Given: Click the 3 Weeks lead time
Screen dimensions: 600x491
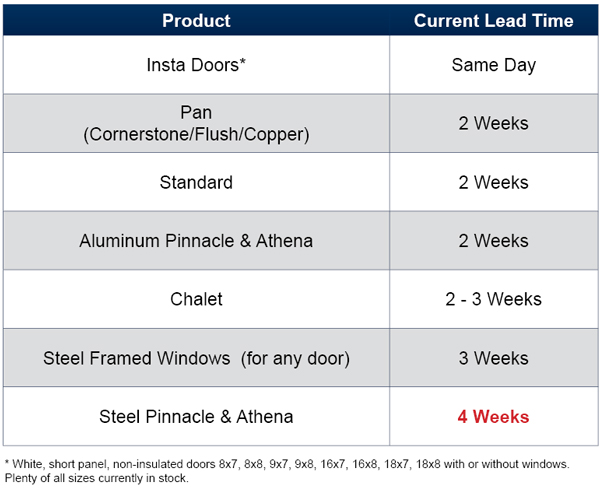Looking at the screenshot, I should coord(493,358).
